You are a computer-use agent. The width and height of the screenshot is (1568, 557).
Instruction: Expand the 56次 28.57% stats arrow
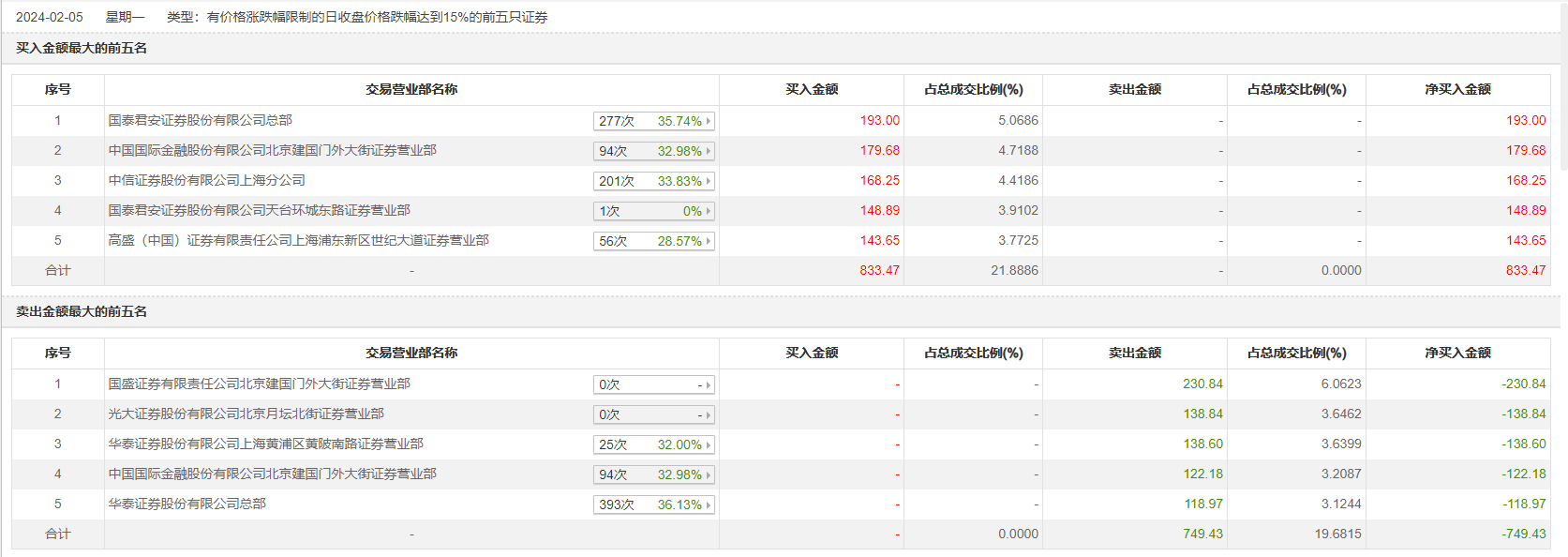[x=709, y=241]
